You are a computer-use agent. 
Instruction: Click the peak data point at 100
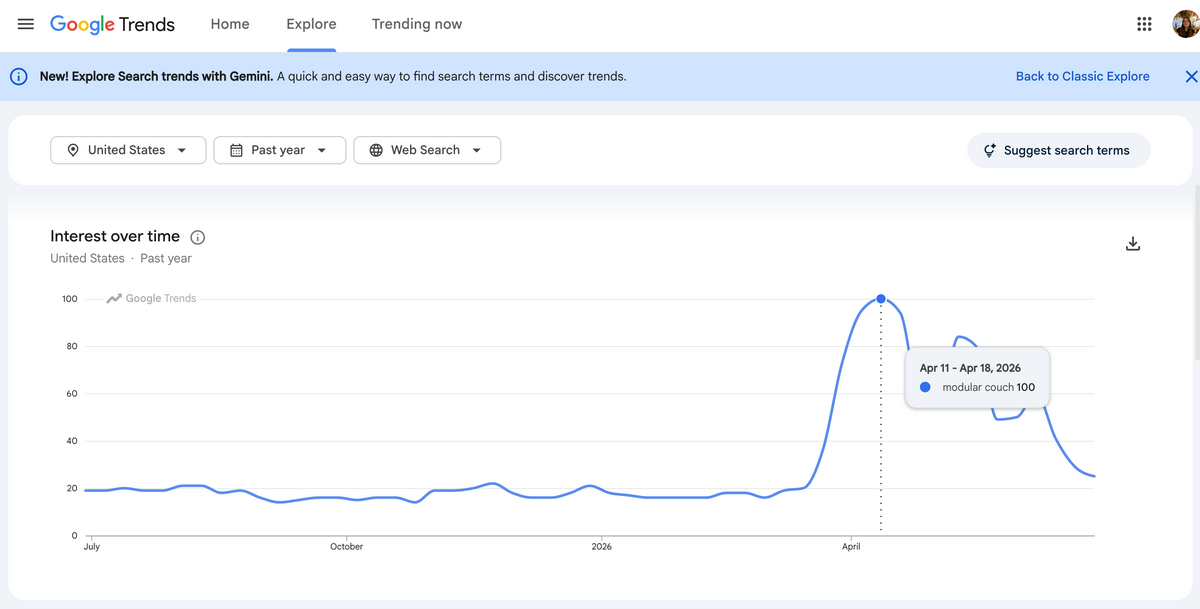tap(881, 298)
